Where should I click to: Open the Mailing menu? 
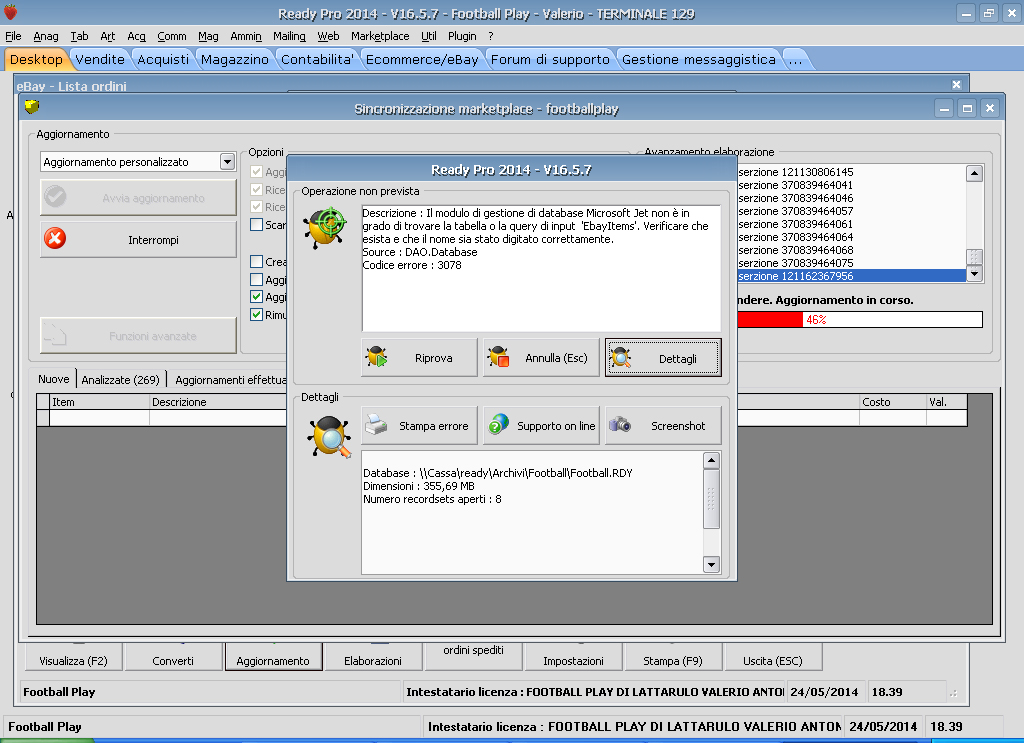[289, 36]
